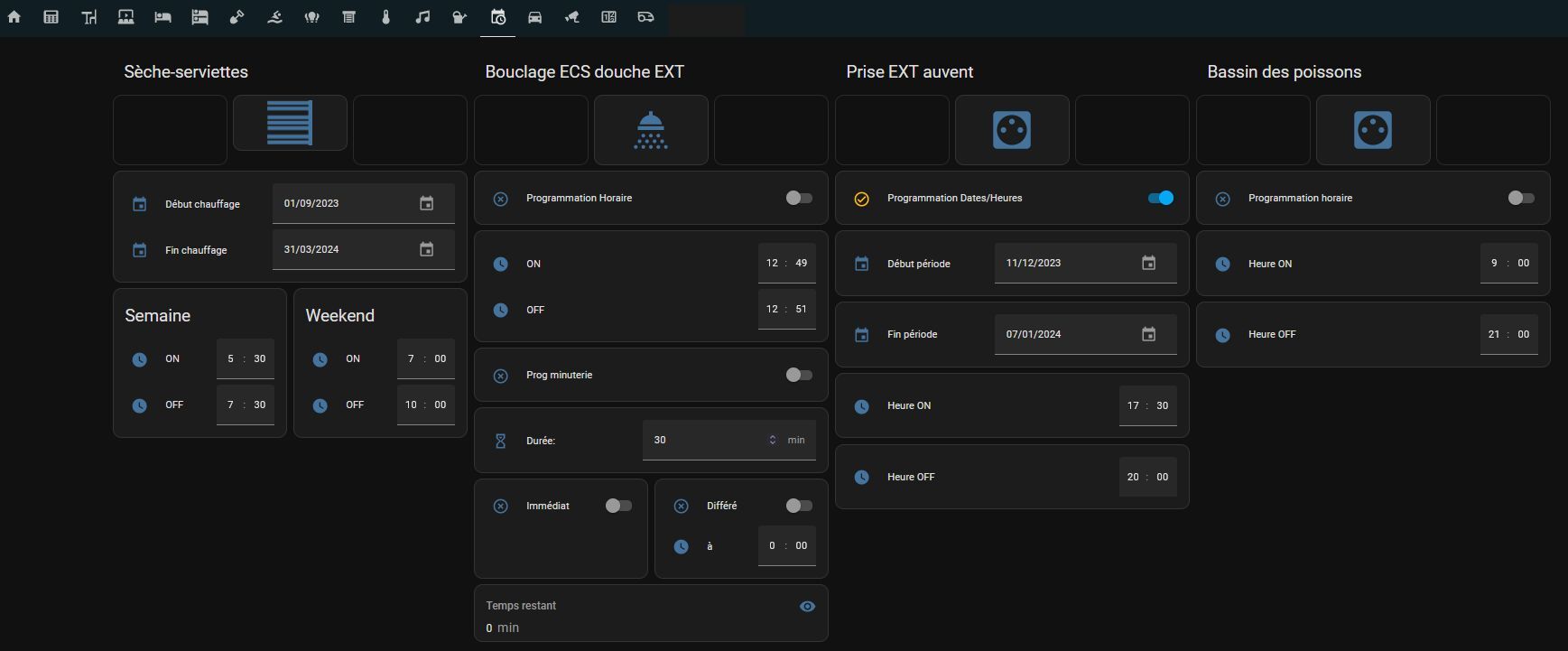
Task: Click the towel radiator icon tile
Action: coord(290,124)
